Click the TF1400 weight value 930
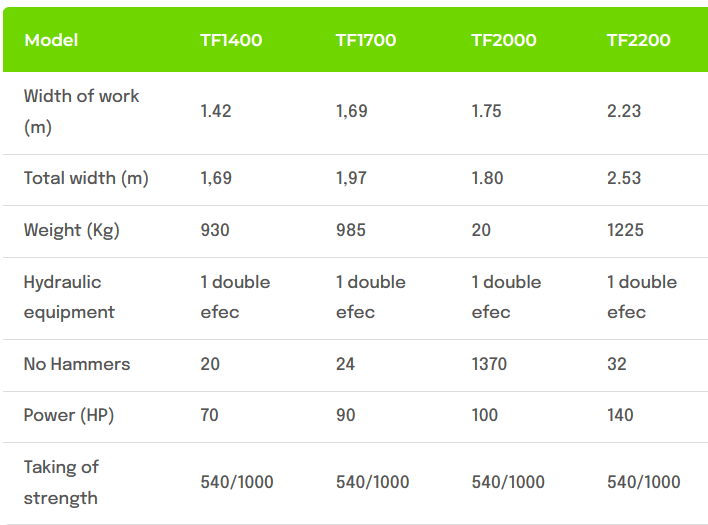Image resolution: width=708 pixels, height=525 pixels. point(214,230)
